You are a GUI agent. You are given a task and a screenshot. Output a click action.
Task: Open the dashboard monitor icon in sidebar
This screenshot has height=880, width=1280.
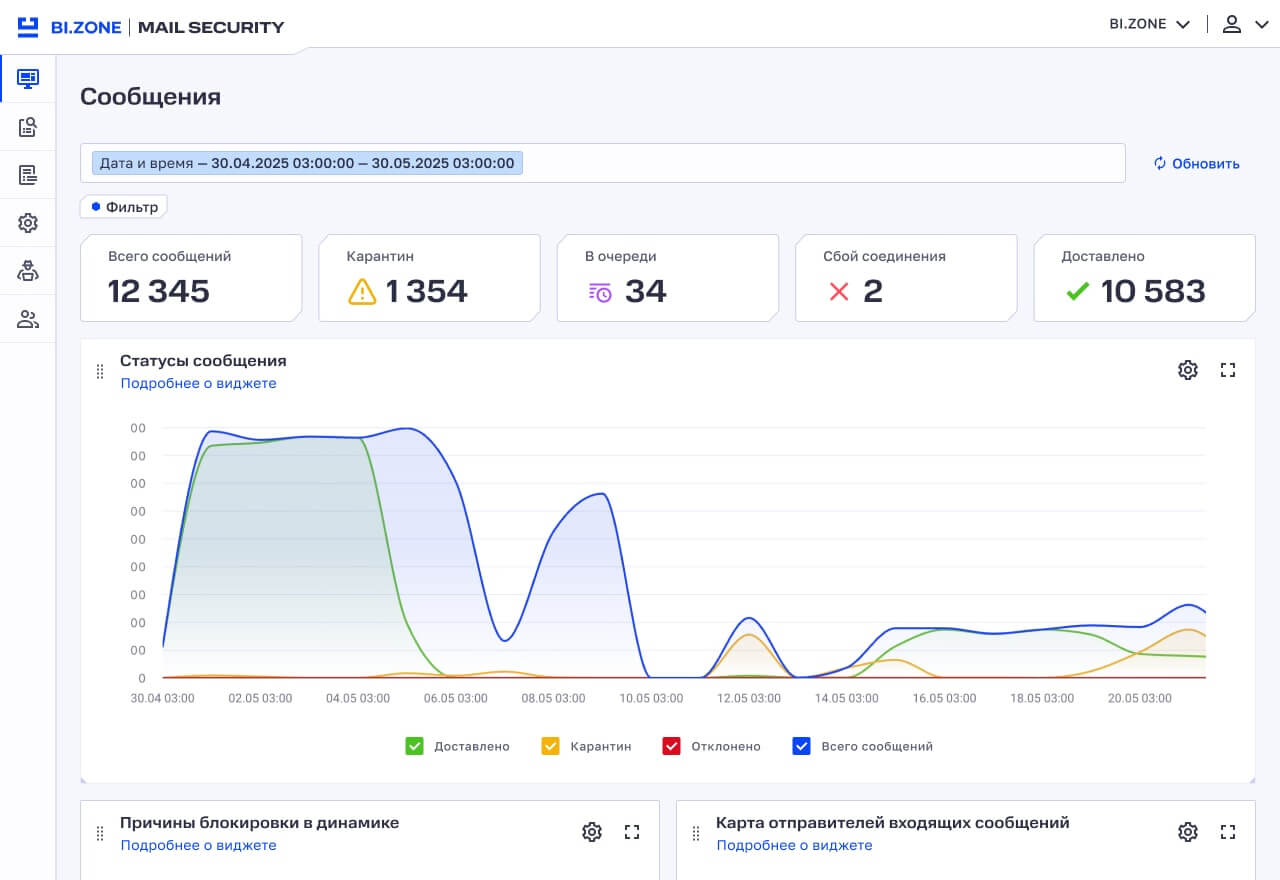28,78
